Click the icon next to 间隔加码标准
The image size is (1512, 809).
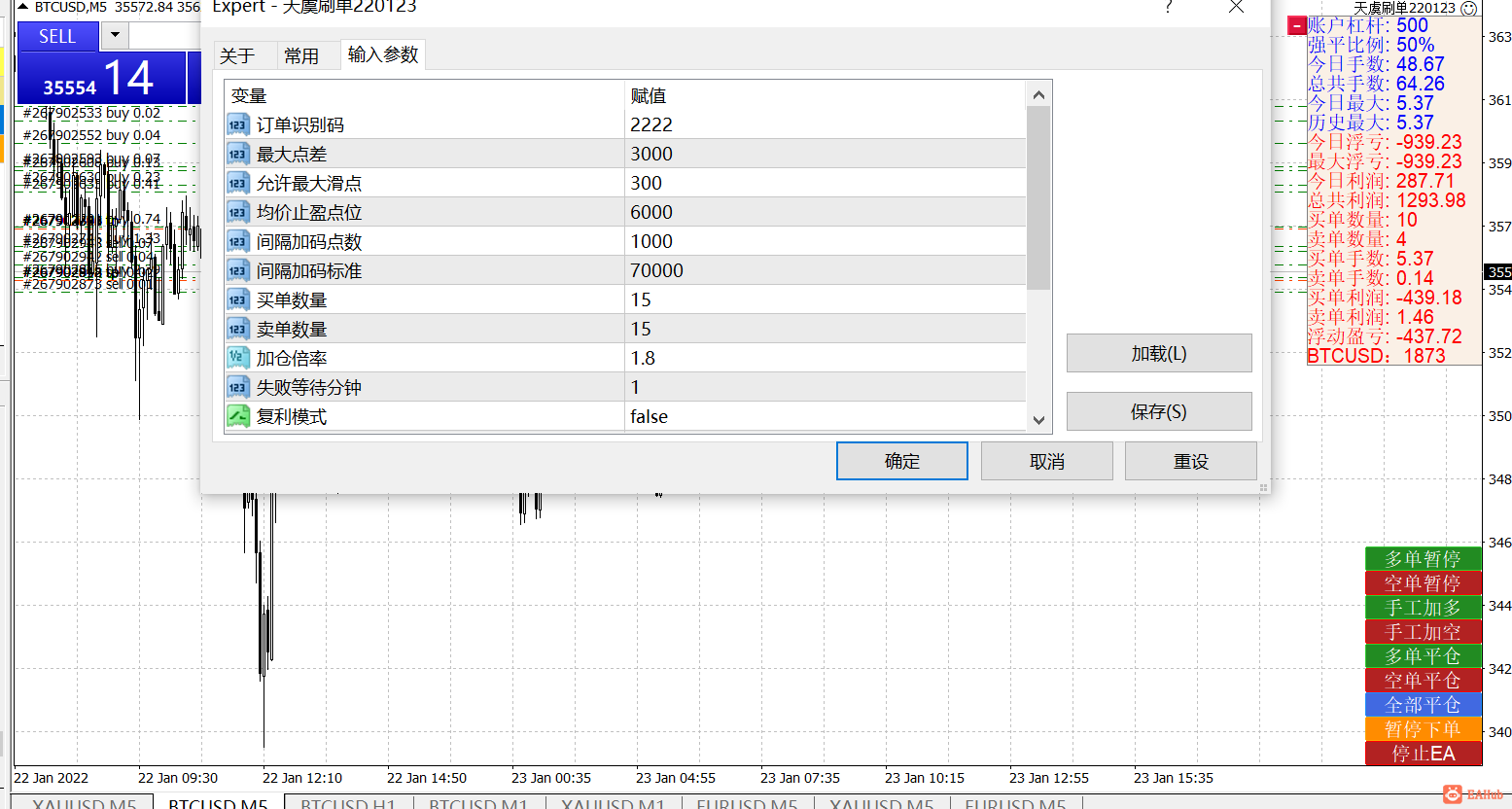238,270
